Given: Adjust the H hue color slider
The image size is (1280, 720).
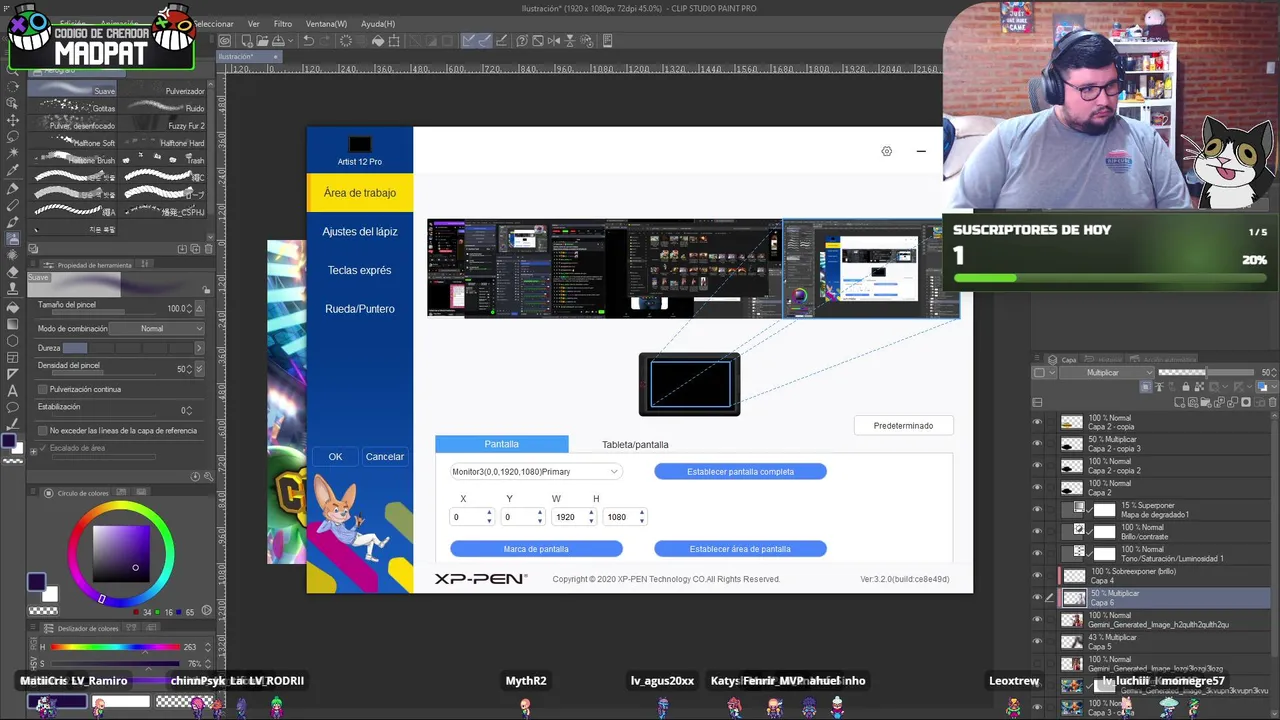Looking at the screenshot, I should click(113, 647).
